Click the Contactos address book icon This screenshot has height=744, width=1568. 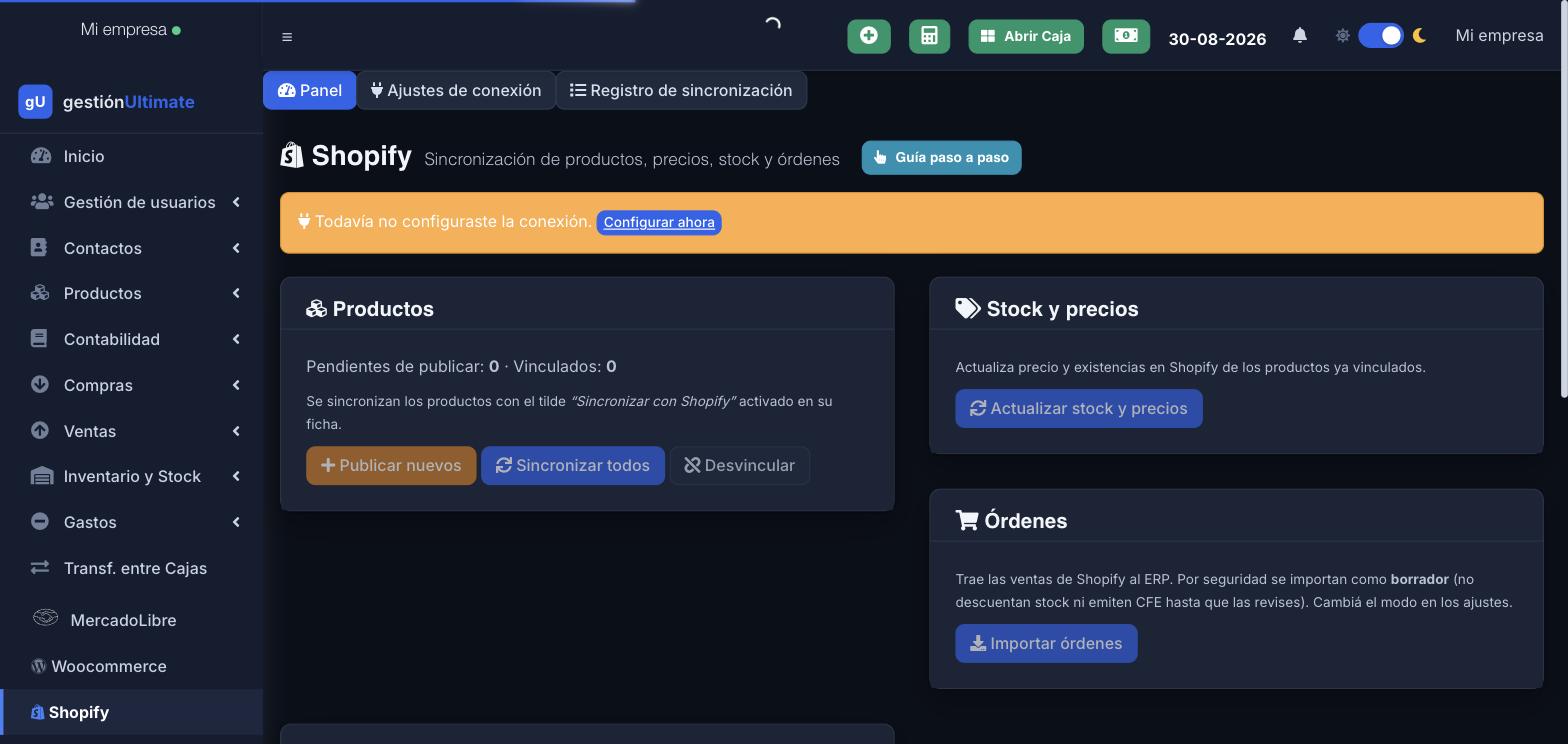39,247
